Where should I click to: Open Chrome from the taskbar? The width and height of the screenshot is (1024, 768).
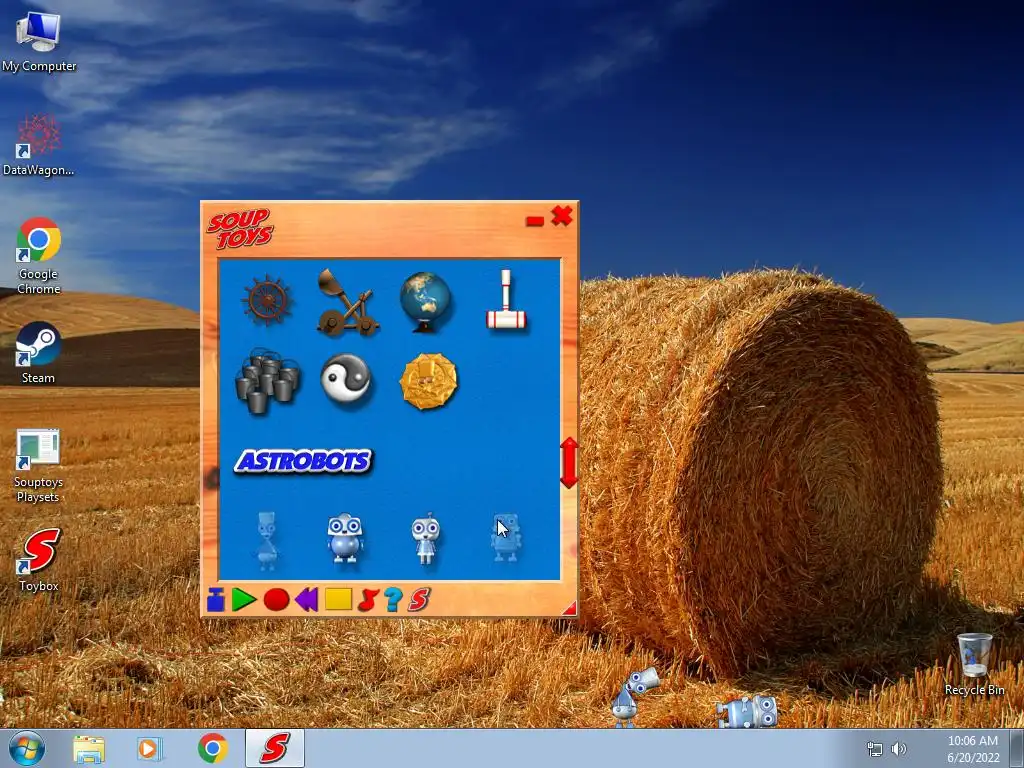pyautogui.click(x=213, y=748)
